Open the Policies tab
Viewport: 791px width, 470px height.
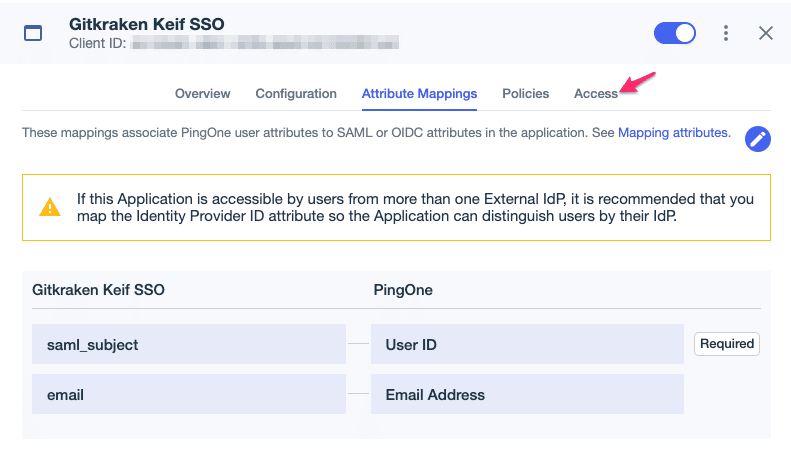[x=525, y=94]
